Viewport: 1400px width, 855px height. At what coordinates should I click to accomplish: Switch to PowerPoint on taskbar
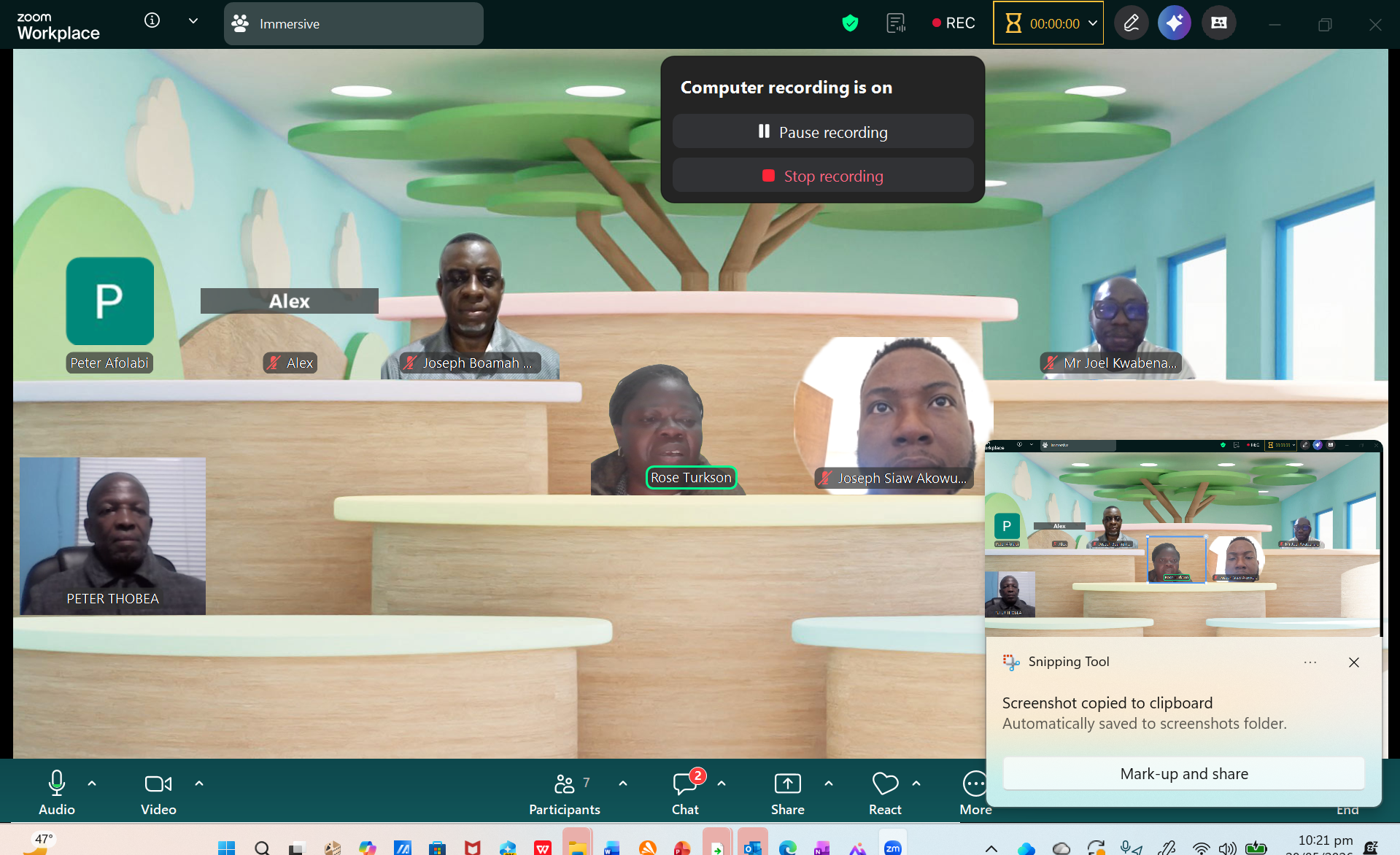click(682, 847)
